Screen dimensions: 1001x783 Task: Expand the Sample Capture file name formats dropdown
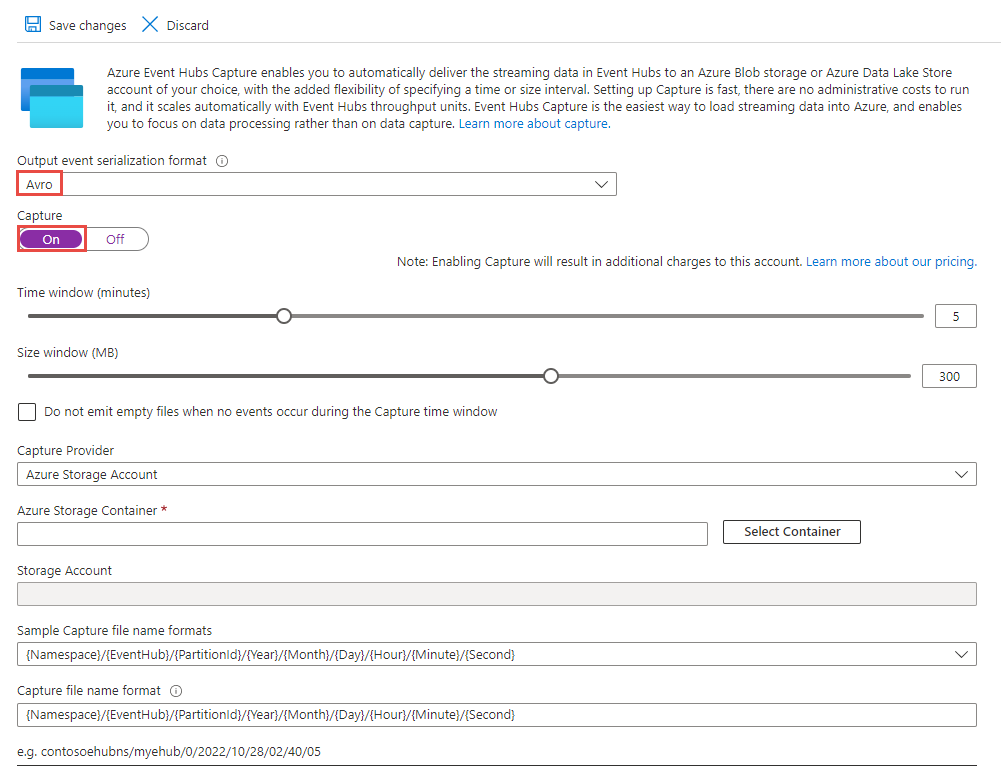pyautogui.click(x=963, y=653)
